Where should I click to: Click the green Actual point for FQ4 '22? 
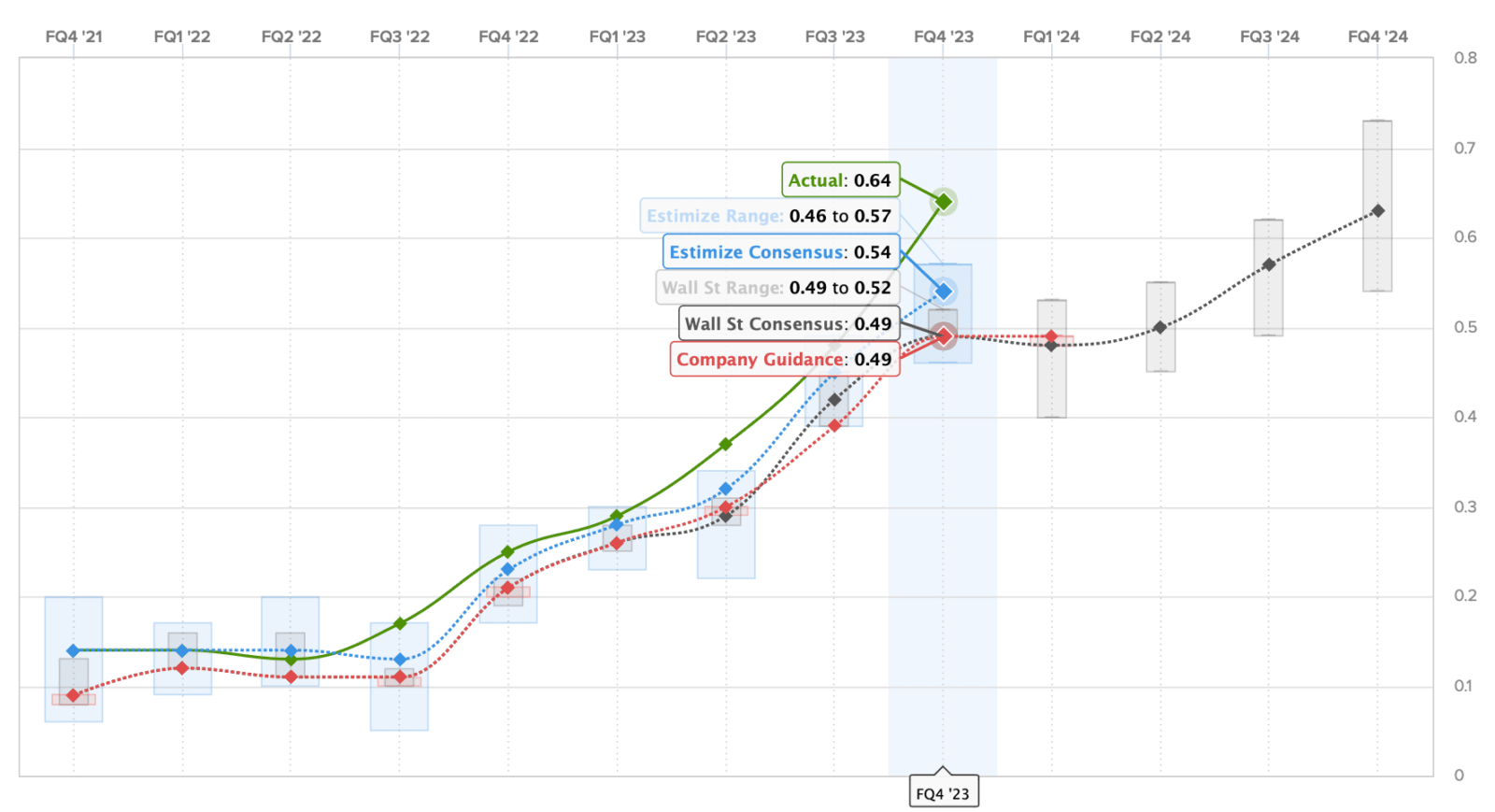(508, 552)
